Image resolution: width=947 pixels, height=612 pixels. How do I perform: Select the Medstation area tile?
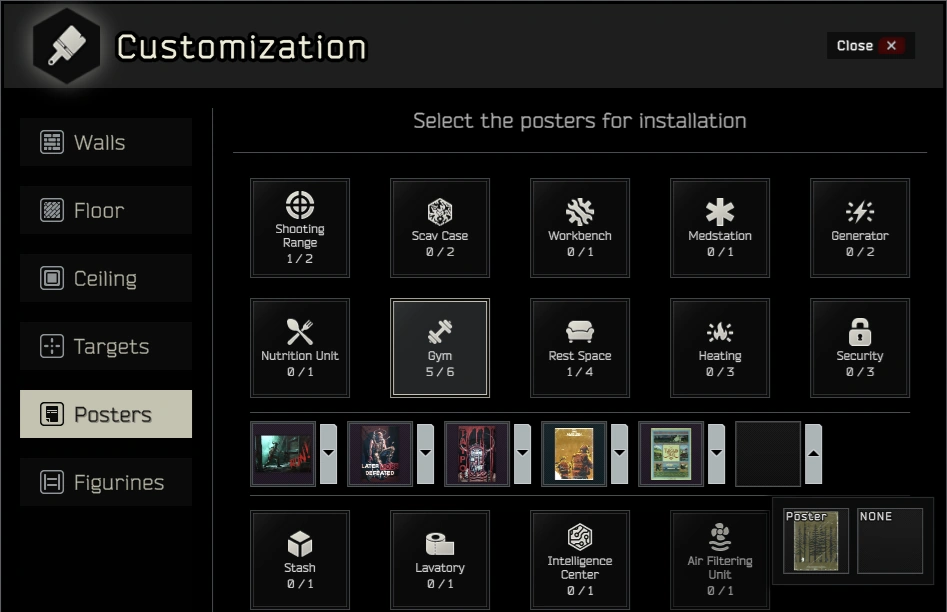720,228
